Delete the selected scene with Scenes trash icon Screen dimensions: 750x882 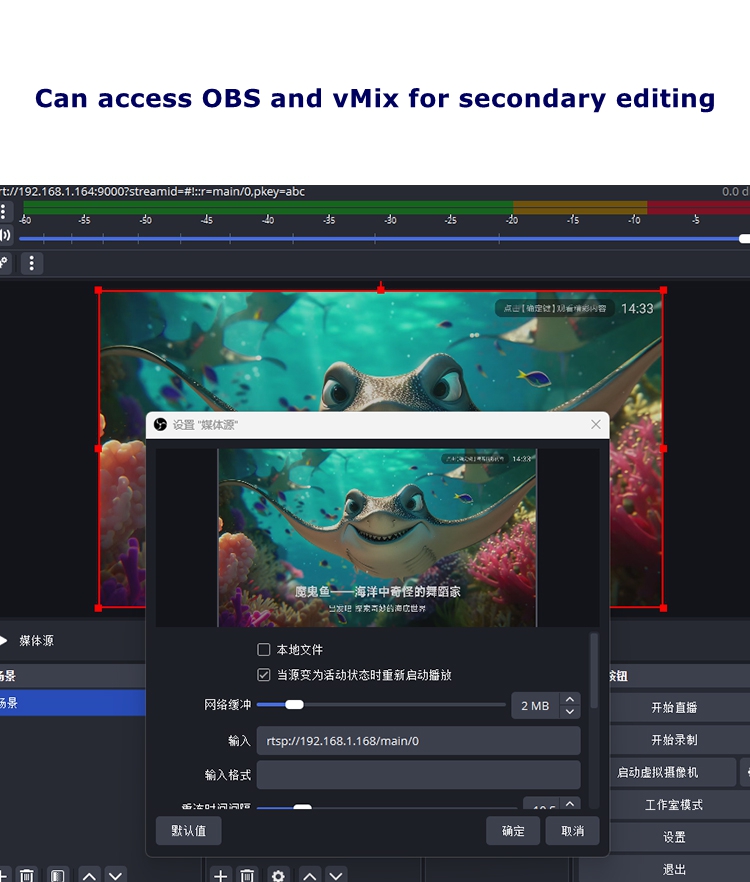pos(26,875)
